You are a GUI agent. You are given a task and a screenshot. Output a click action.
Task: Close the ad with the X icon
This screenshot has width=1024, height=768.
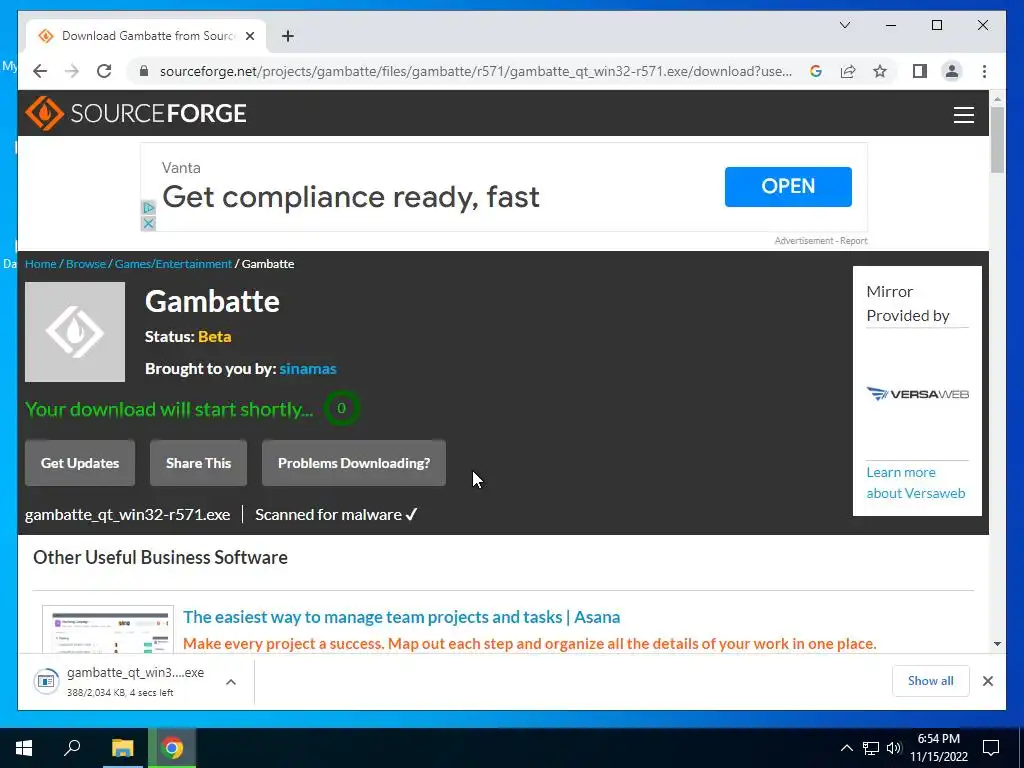point(148,223)
